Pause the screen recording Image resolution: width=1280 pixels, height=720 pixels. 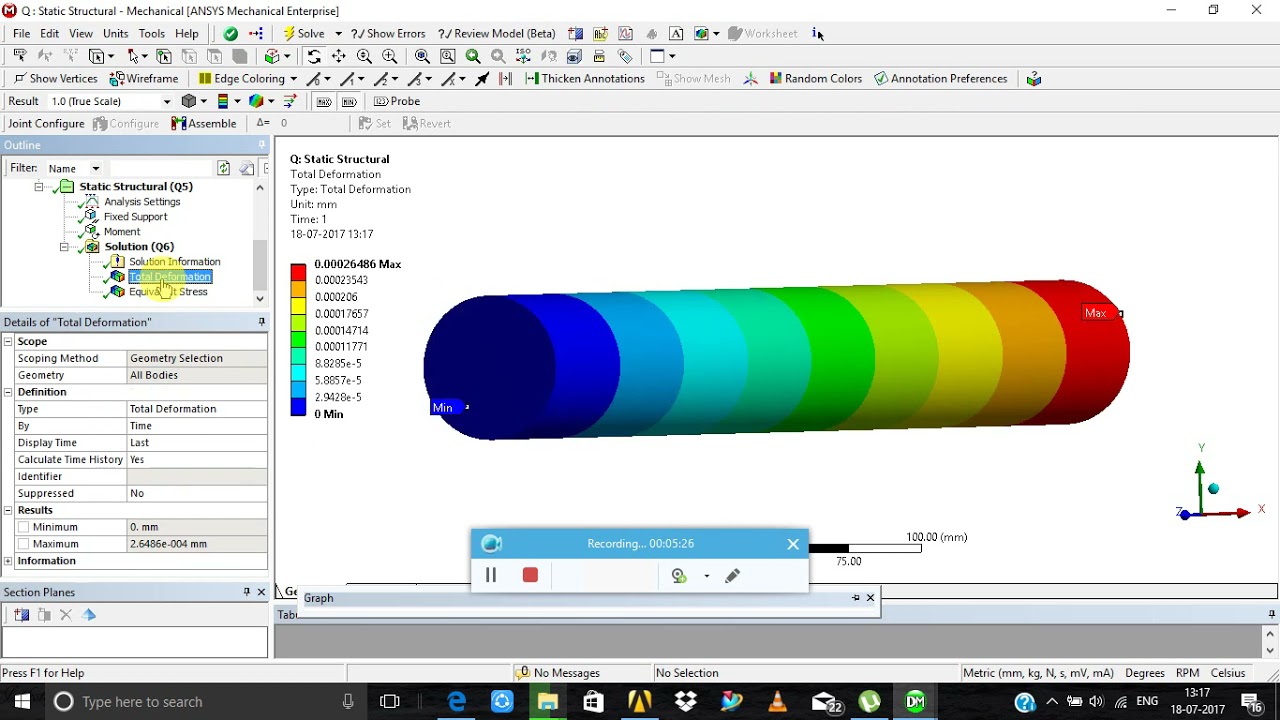491,575
